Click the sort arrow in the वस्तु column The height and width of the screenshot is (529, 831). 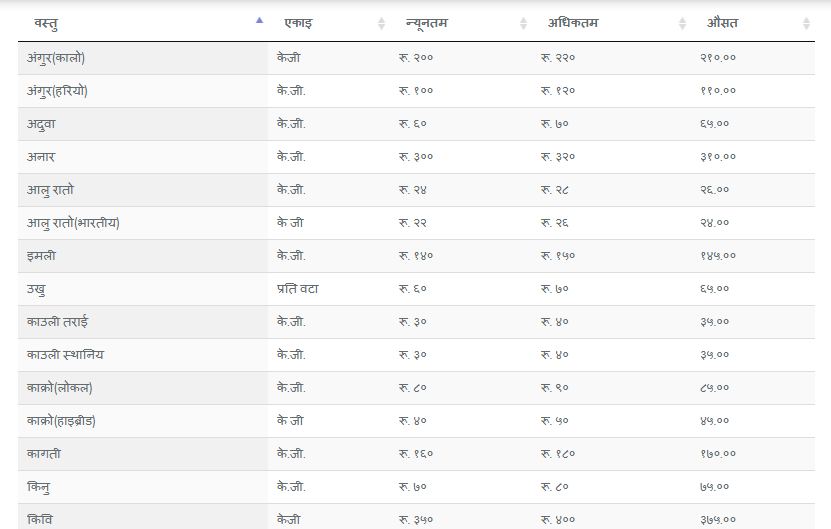pyautogui.click(x=259, y=21)
